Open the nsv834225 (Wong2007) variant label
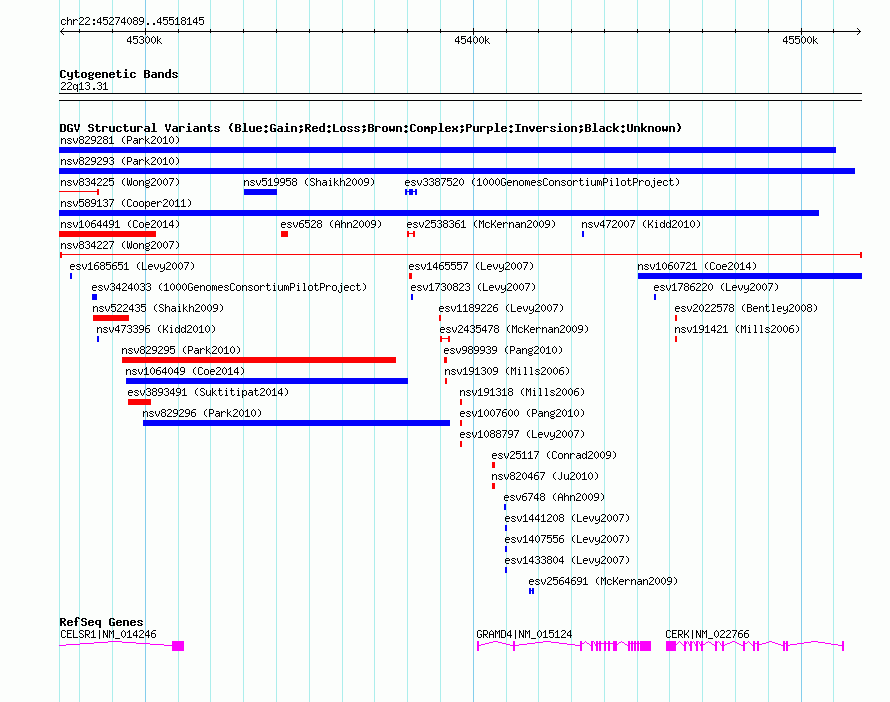The height and width of the screenshot is (702, 890). click(120, 182)
